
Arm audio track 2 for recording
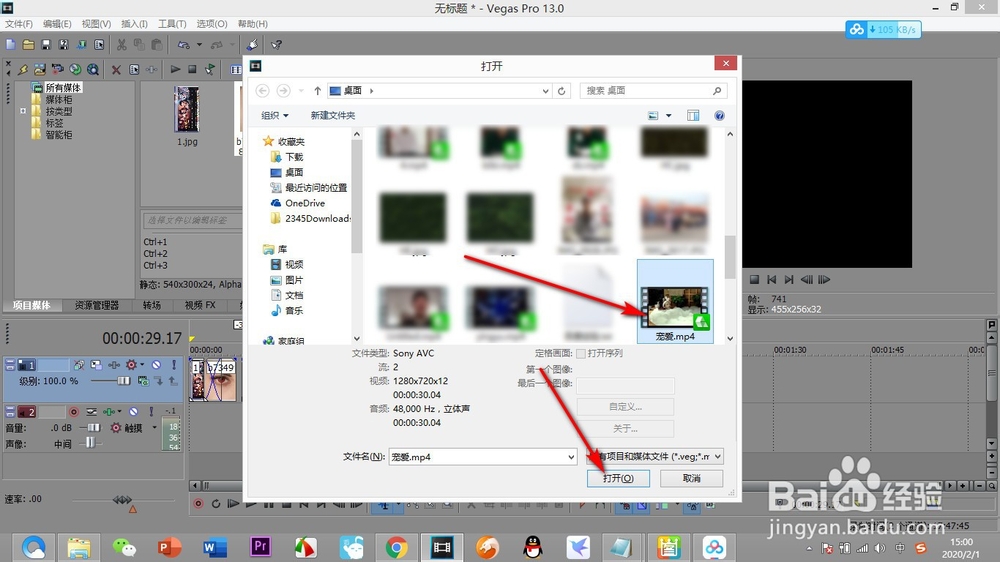click(x=74, y=412)
